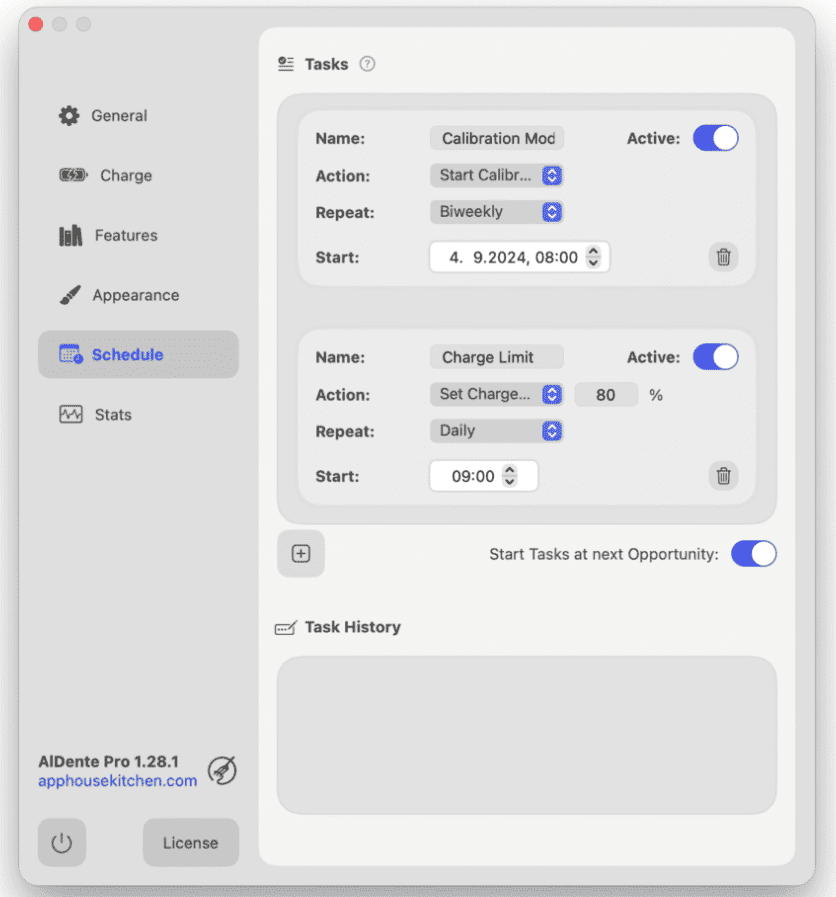Open the General settings tab

[x=103, y=116]
